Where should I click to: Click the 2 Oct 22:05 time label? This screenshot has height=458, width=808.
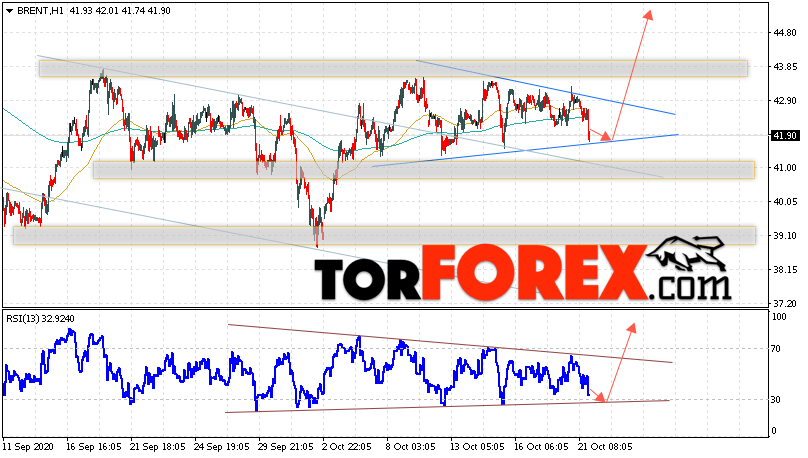click(x=347, y=447)
